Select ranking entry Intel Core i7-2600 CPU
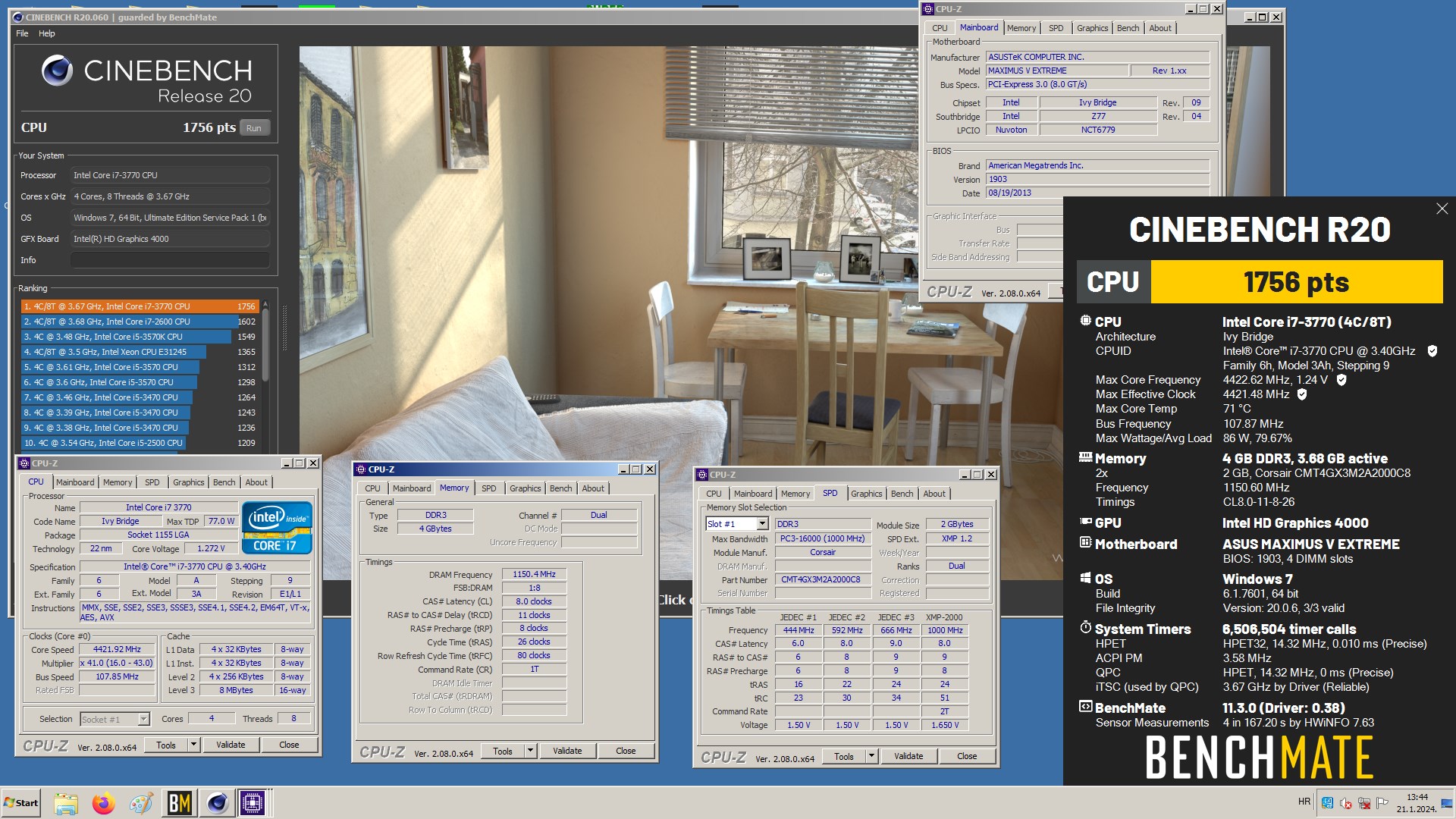The width and height of the screenshot is (1456, 819). [140, 322]
